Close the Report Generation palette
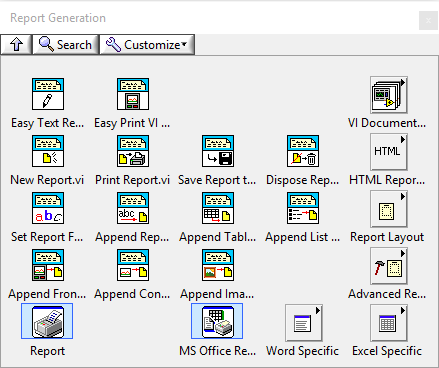This screenshot has width=439, height=368. [428, 20]
